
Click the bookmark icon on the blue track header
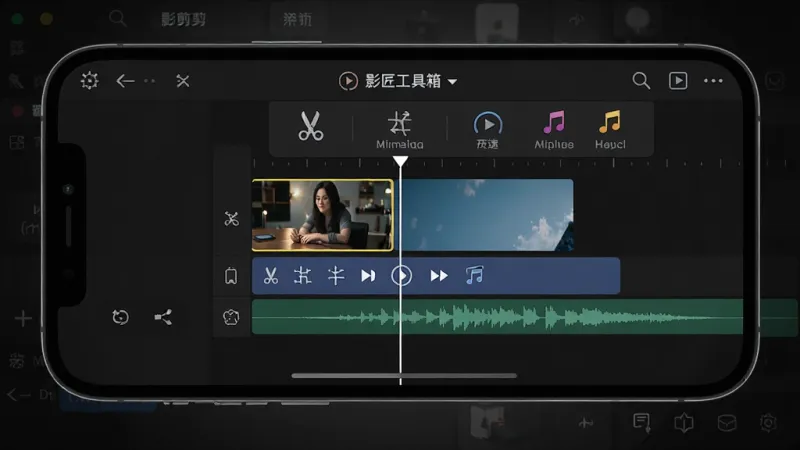coord(231,276)
